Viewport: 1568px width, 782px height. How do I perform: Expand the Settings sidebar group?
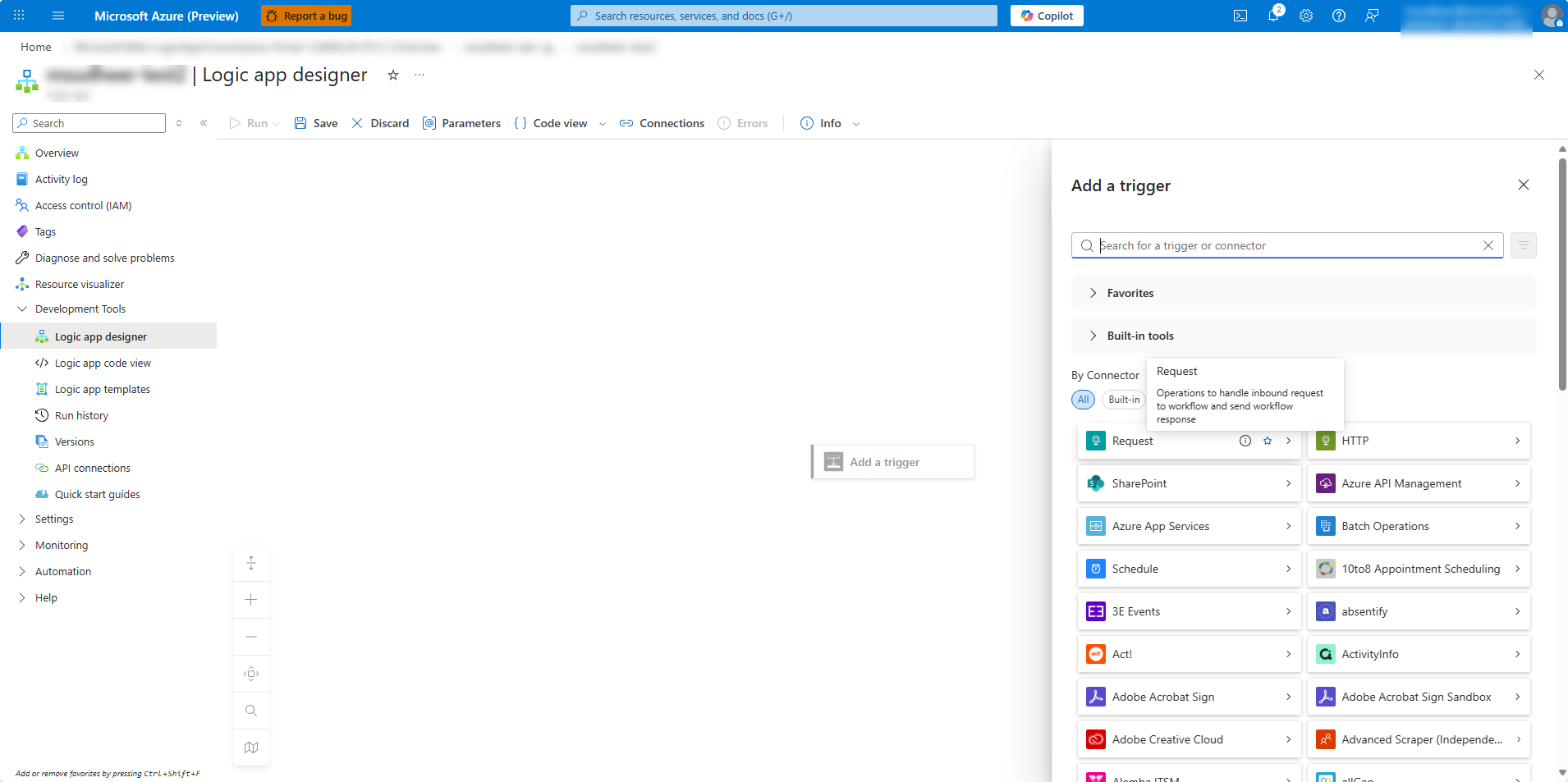pyautogui.click(x=22, y=519)
